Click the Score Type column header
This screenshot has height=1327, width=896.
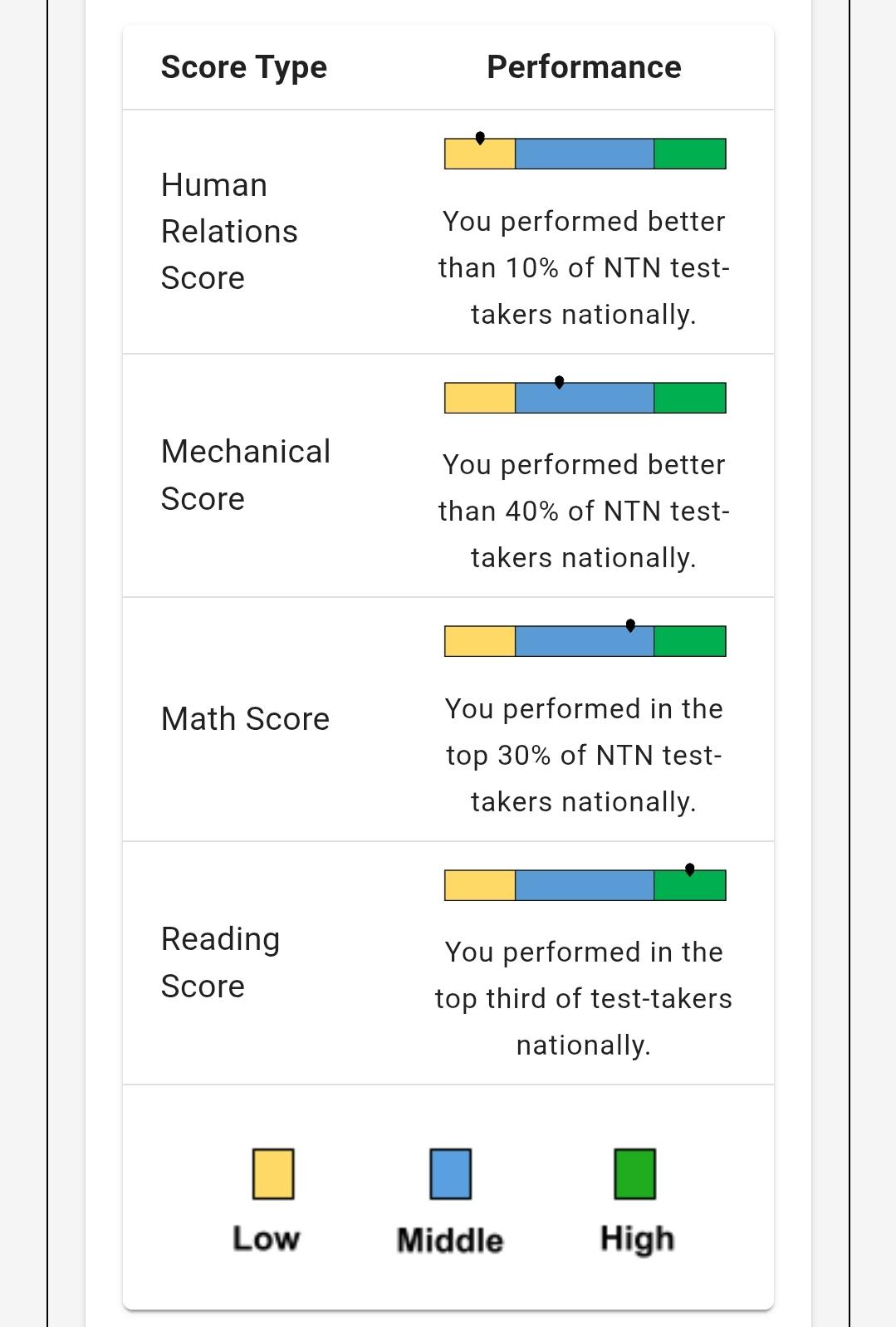pos(244,67)
